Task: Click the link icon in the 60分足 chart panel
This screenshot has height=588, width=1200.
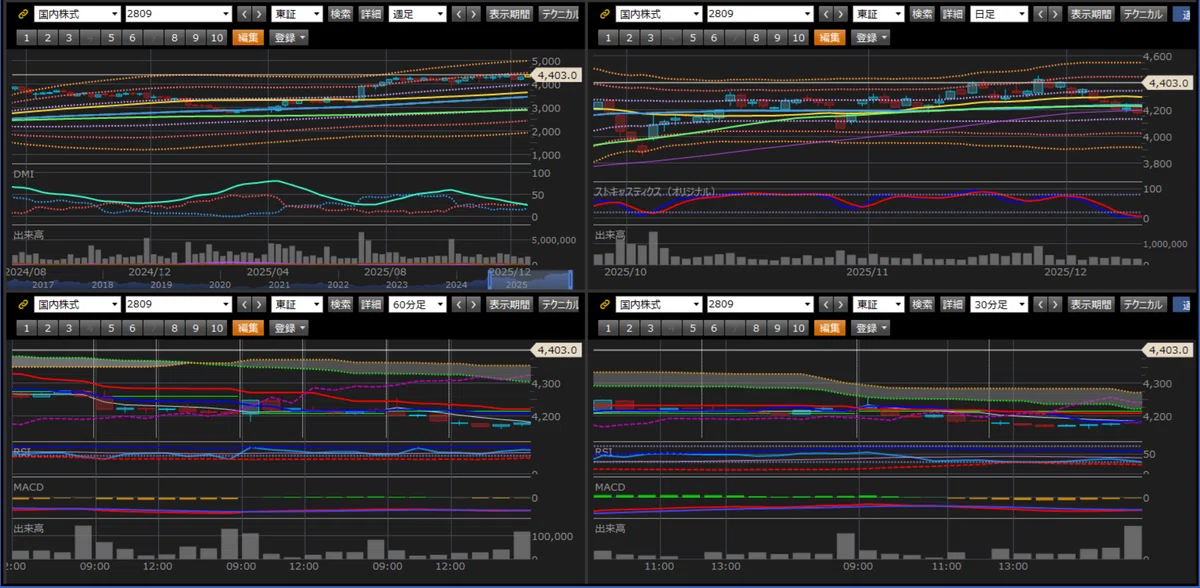Action: [21, 304]
